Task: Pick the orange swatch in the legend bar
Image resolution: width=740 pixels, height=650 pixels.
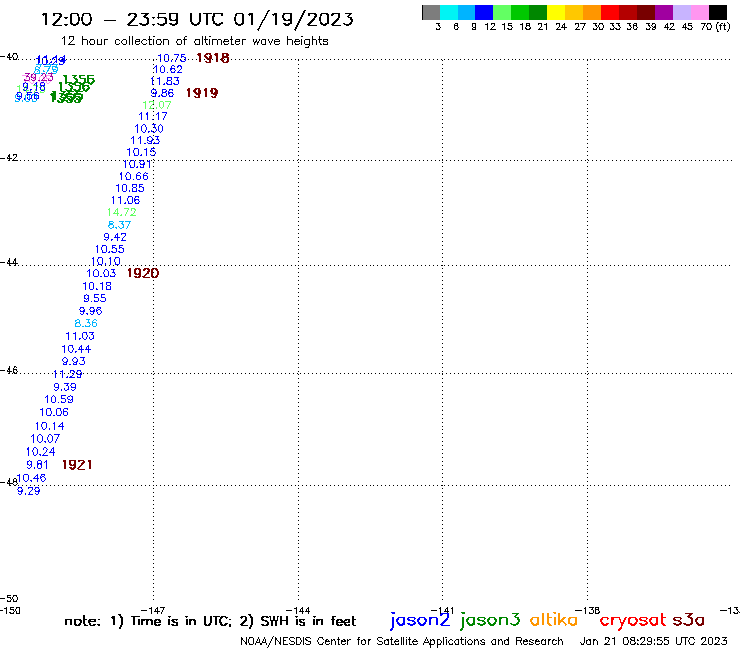Action: coord(592,12)
